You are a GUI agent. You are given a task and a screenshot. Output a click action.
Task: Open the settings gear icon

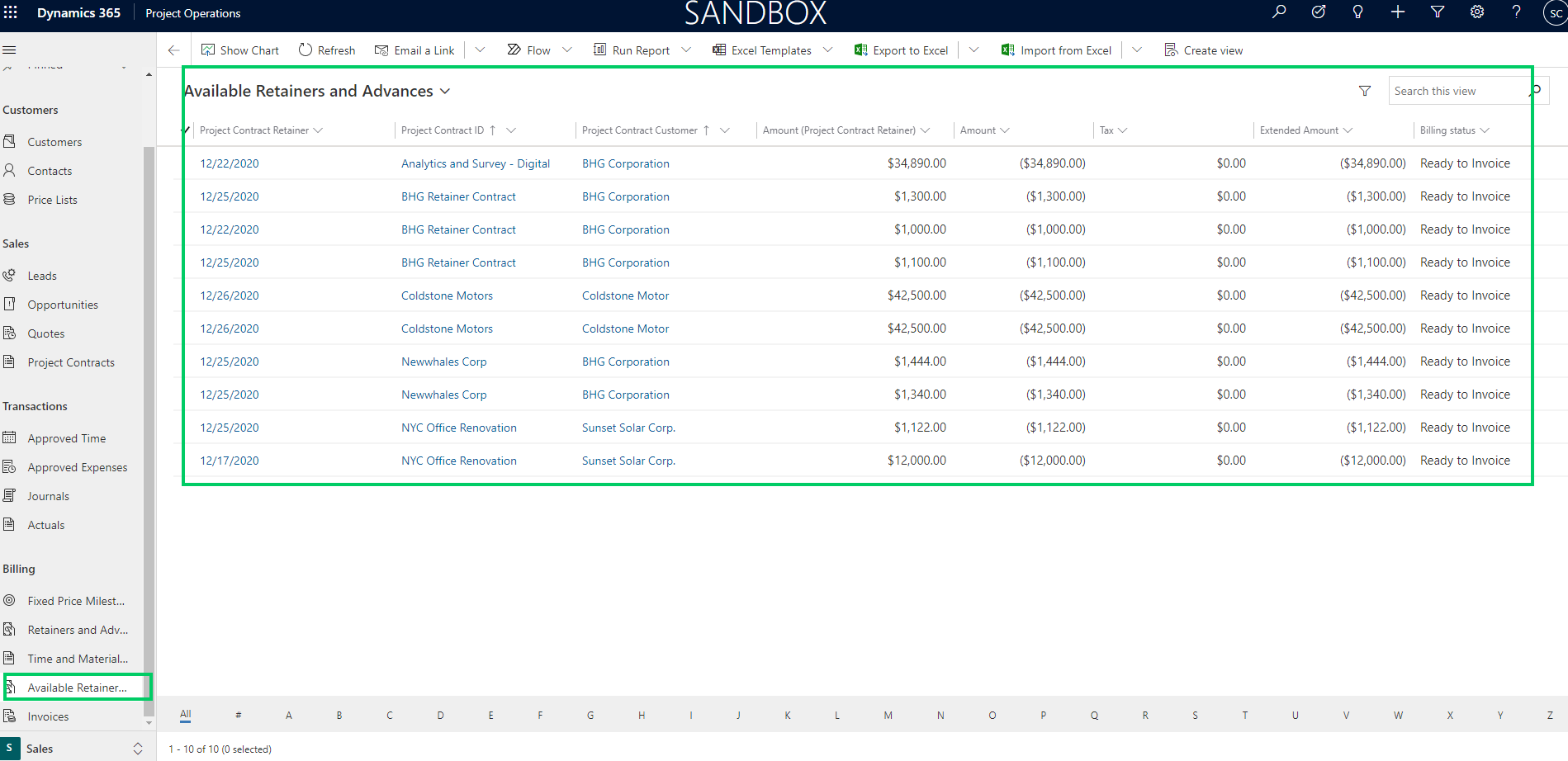click(1477, 12)
